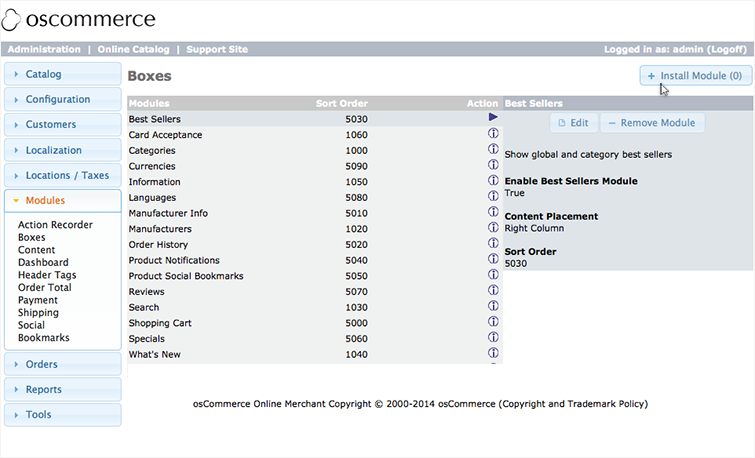Open Header Tags under Modules

tap(47, 275)
